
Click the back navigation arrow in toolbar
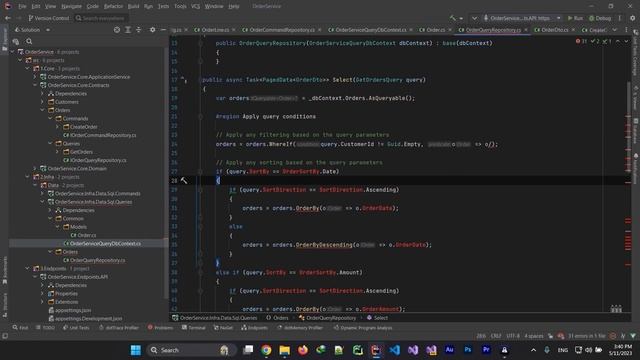point(8,18)
